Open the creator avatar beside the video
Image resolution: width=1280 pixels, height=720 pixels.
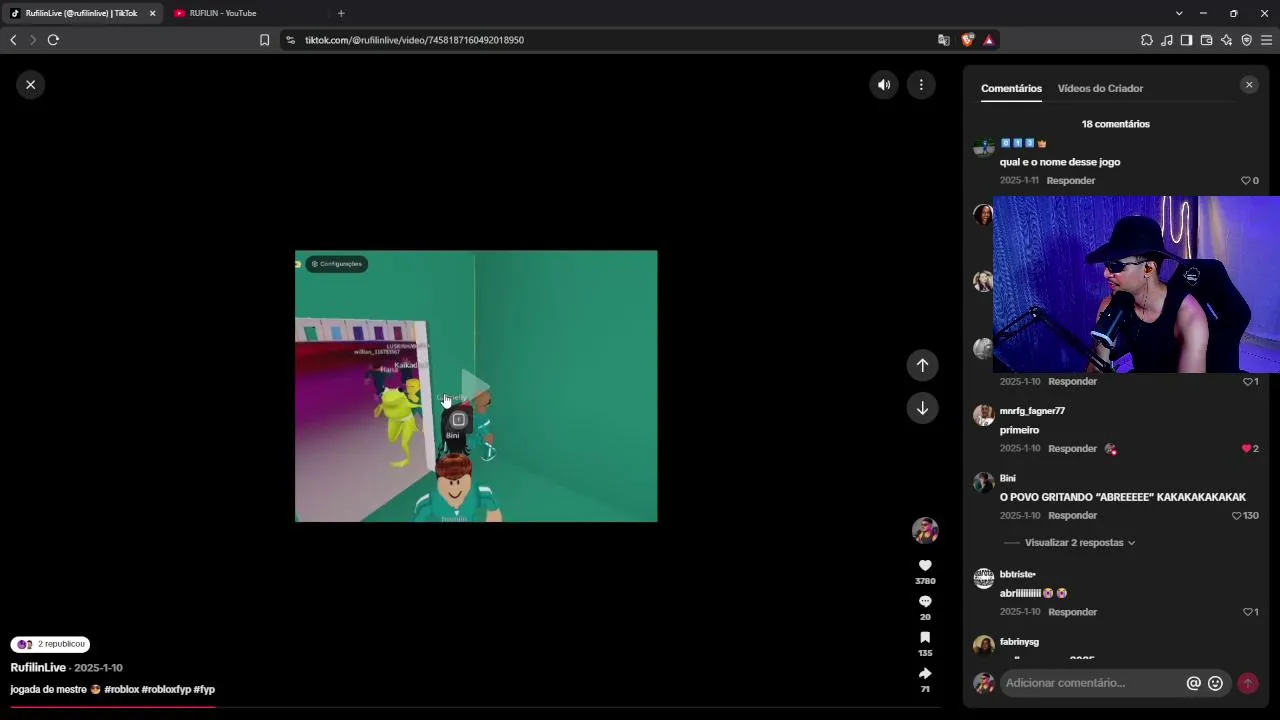(x=925, y=530)
